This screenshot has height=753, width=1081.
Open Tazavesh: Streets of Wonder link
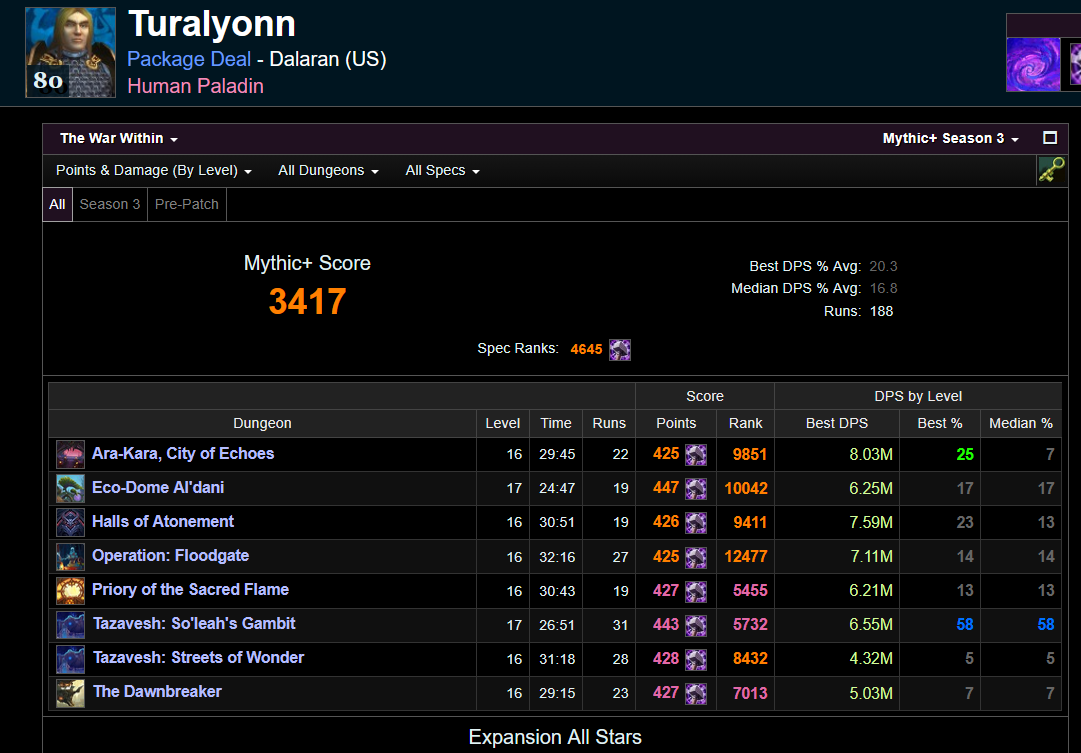(198, 657)
